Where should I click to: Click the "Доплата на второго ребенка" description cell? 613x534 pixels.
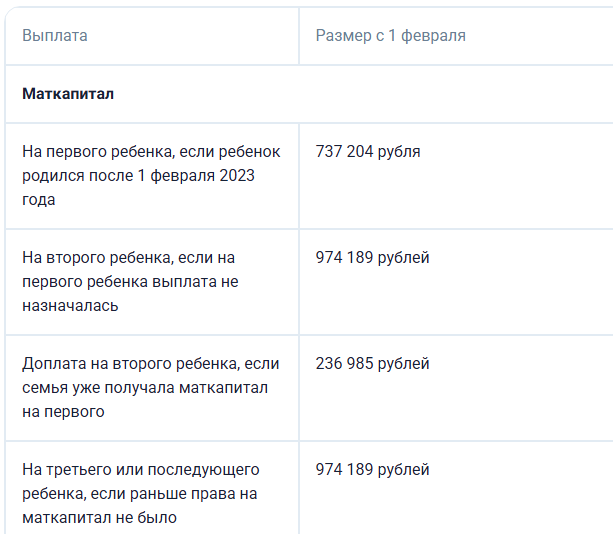(150, 387)
